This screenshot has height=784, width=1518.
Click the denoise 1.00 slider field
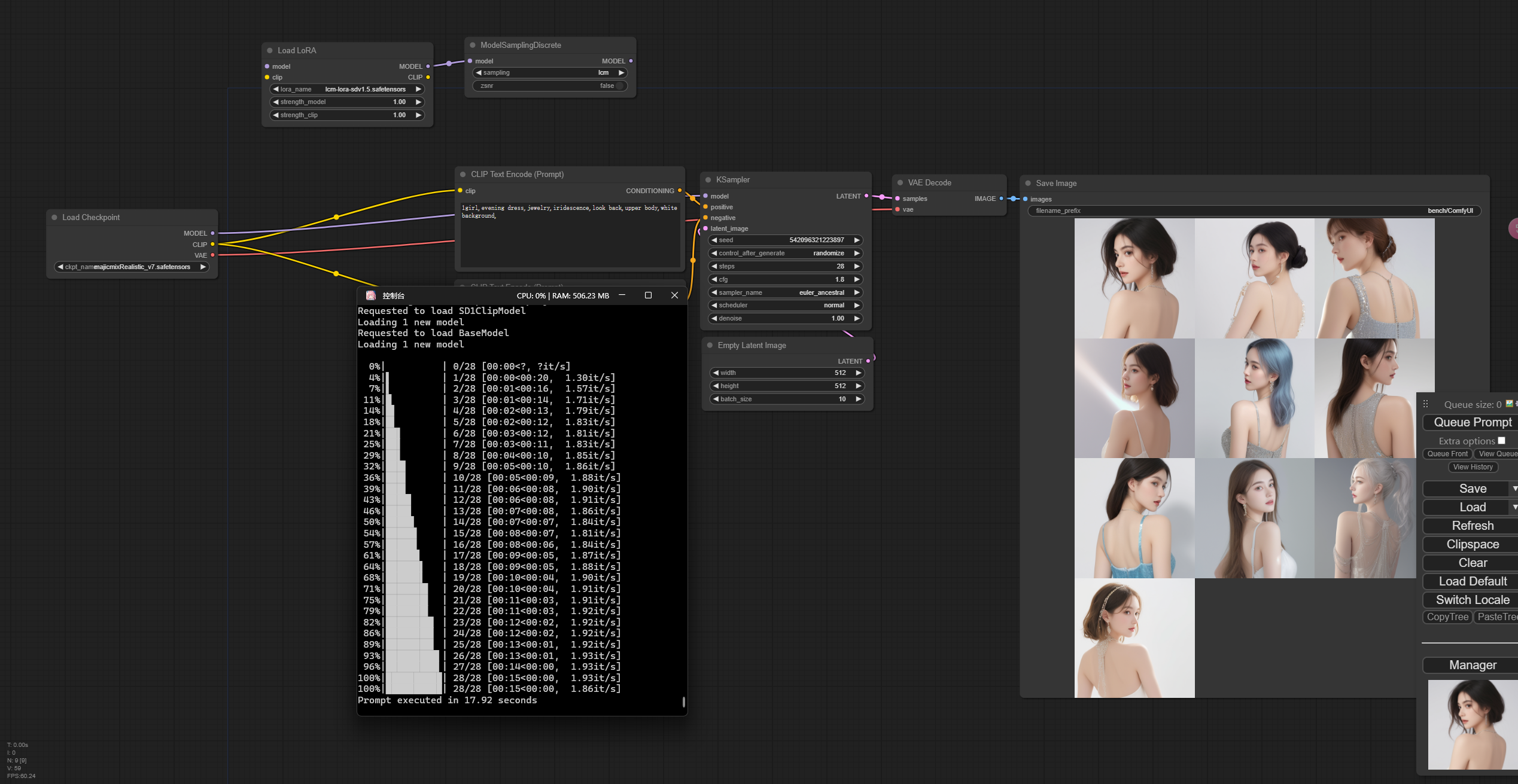pyautogui.click(x=785, y=318)
